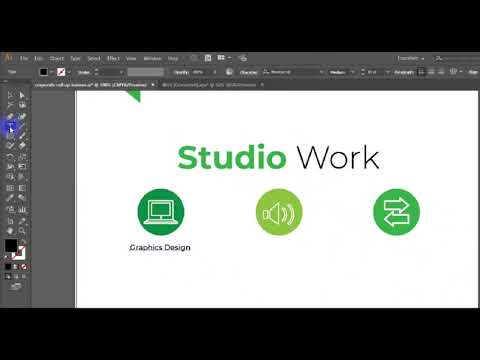
Task: Select the Gradient tool
Action: [x=22, y=188]
